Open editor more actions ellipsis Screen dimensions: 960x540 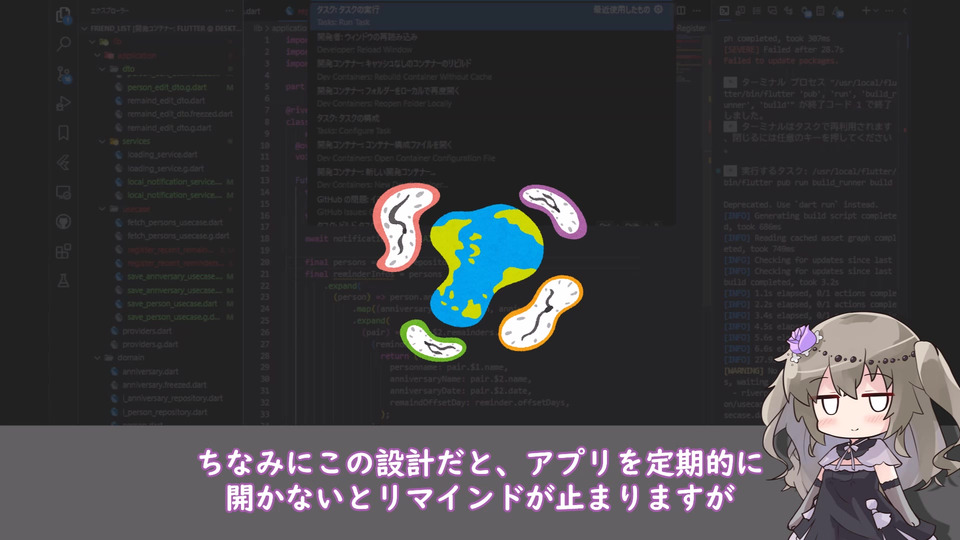click(x=697, y=11)
